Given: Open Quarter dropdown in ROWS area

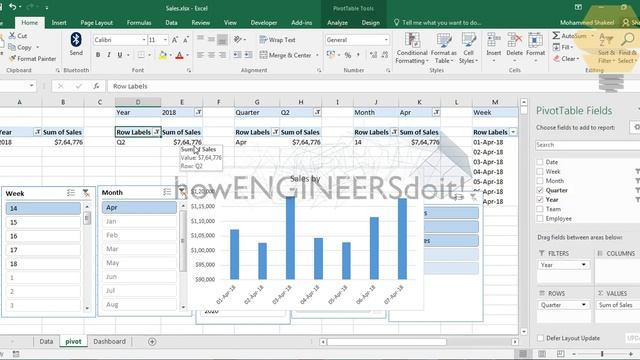Looking at the screenshot, I should [x=584, y=305].
